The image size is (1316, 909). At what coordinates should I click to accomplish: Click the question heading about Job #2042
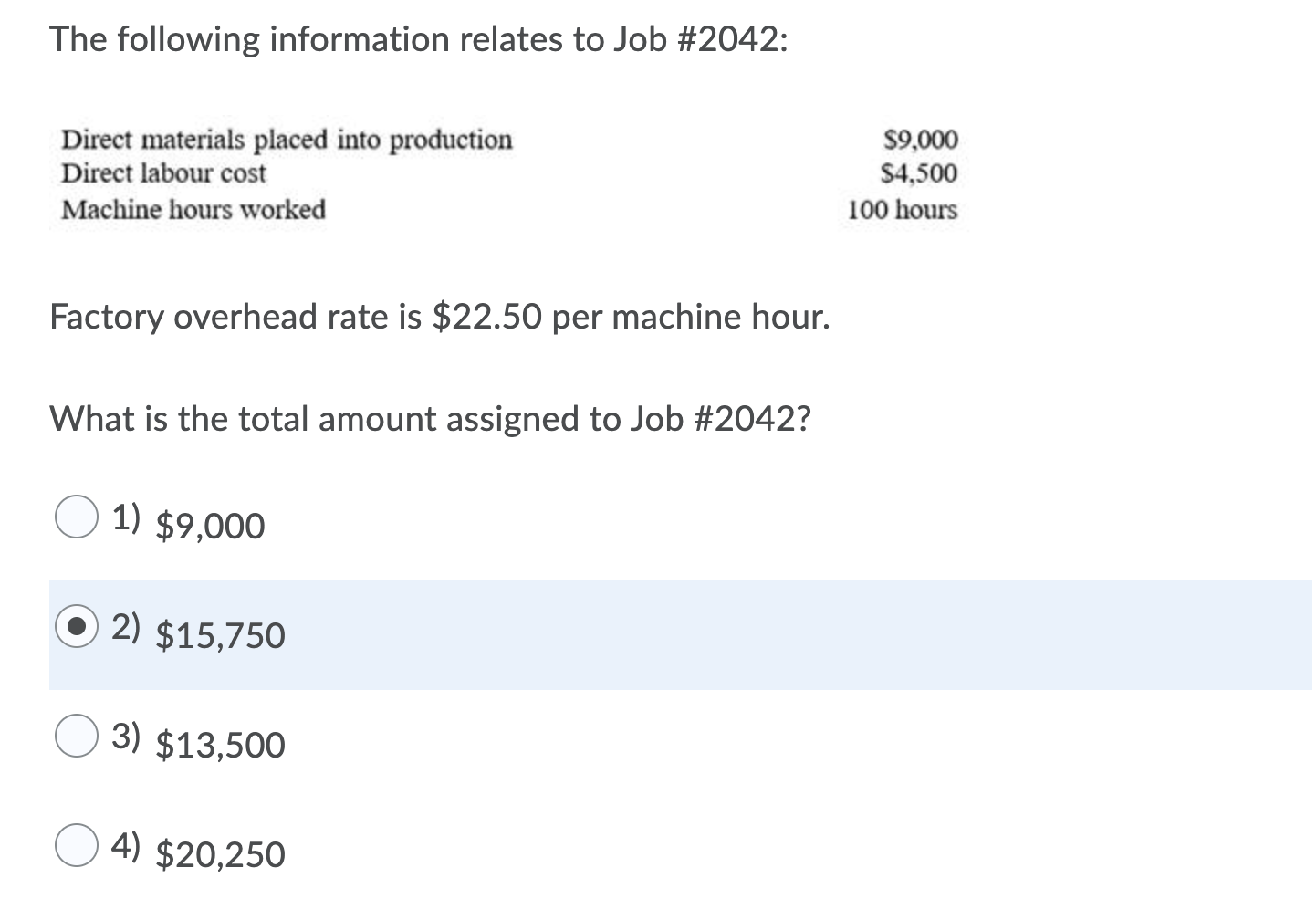click(x=420, y=40)
